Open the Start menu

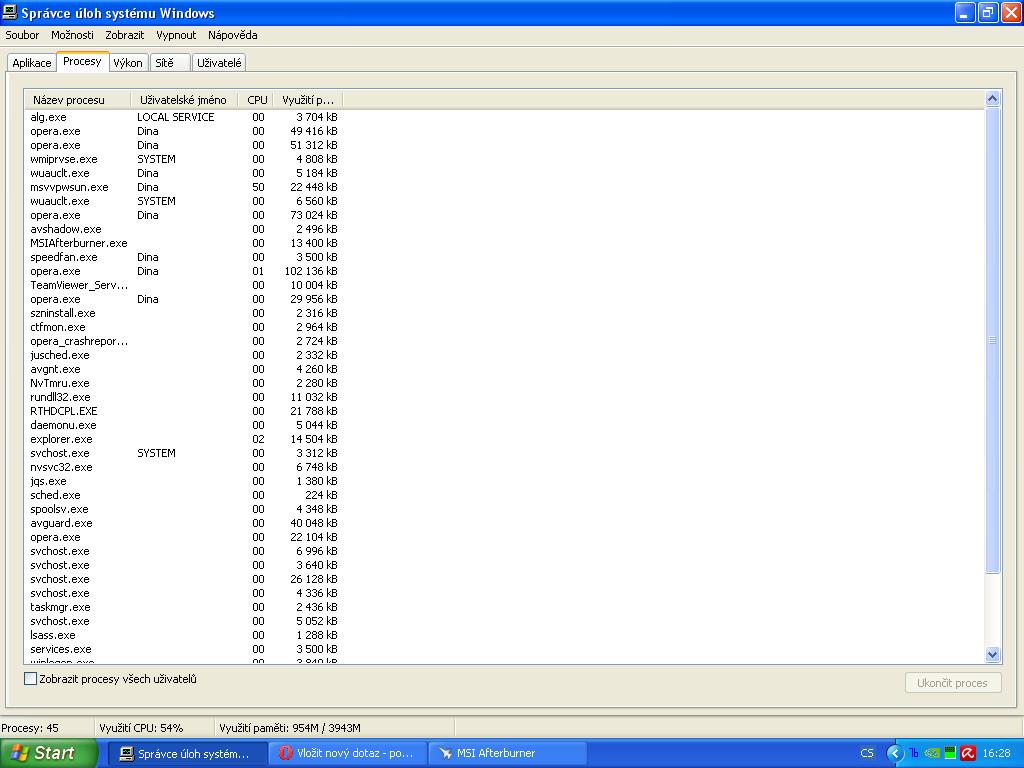pos(48,753)
